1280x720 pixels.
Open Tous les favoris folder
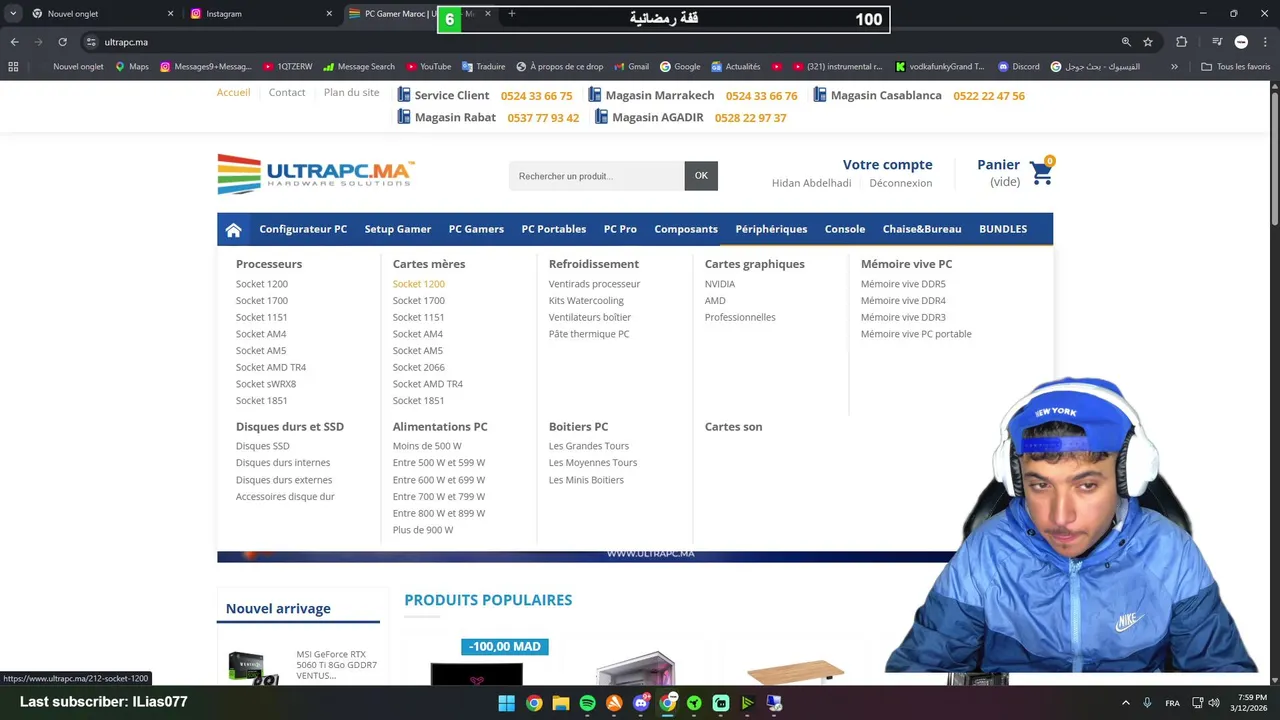tap(1235, 67)
